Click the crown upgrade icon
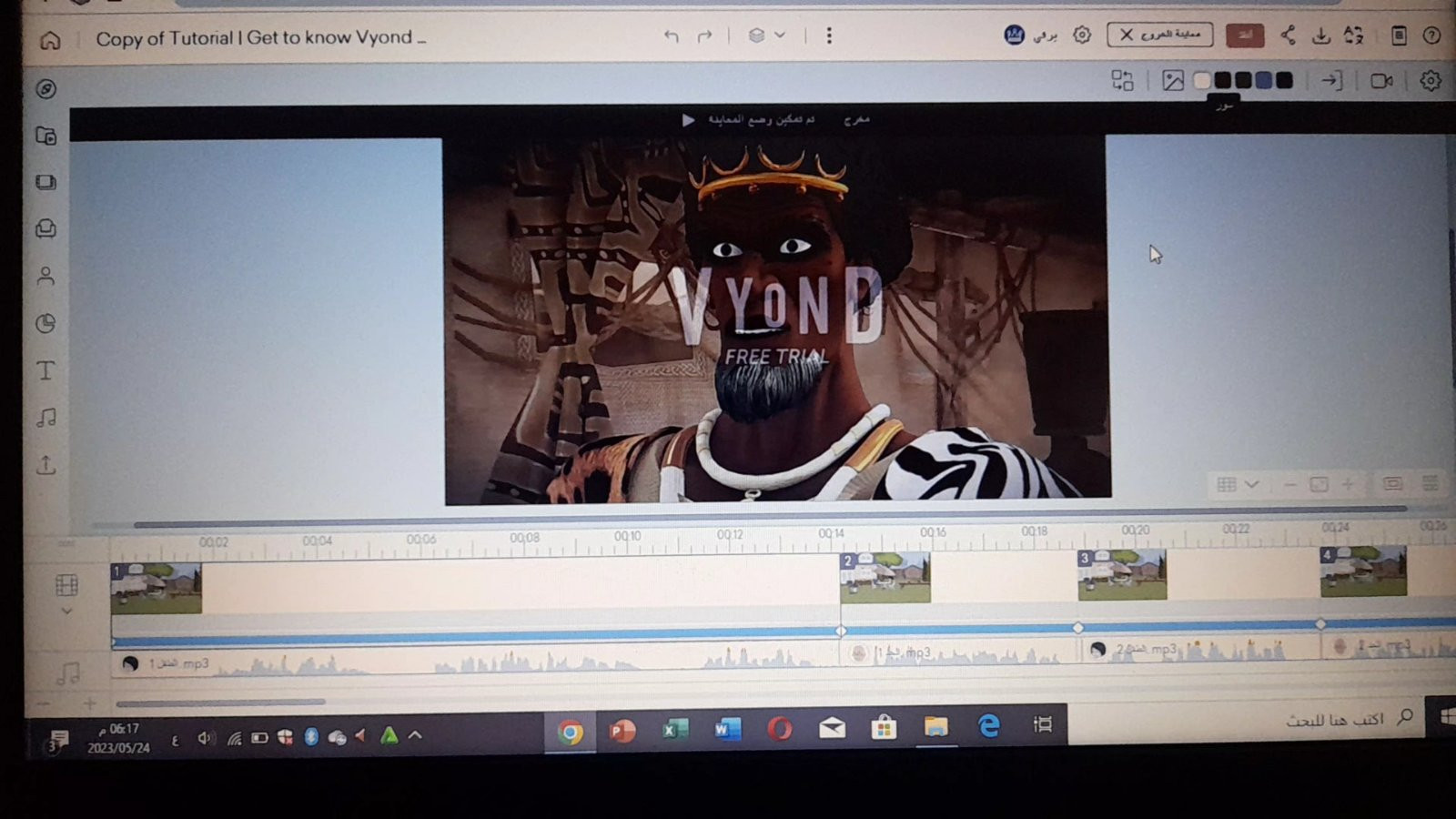Viewport: 1456px width, 819px height. [x=1014, y=35]
